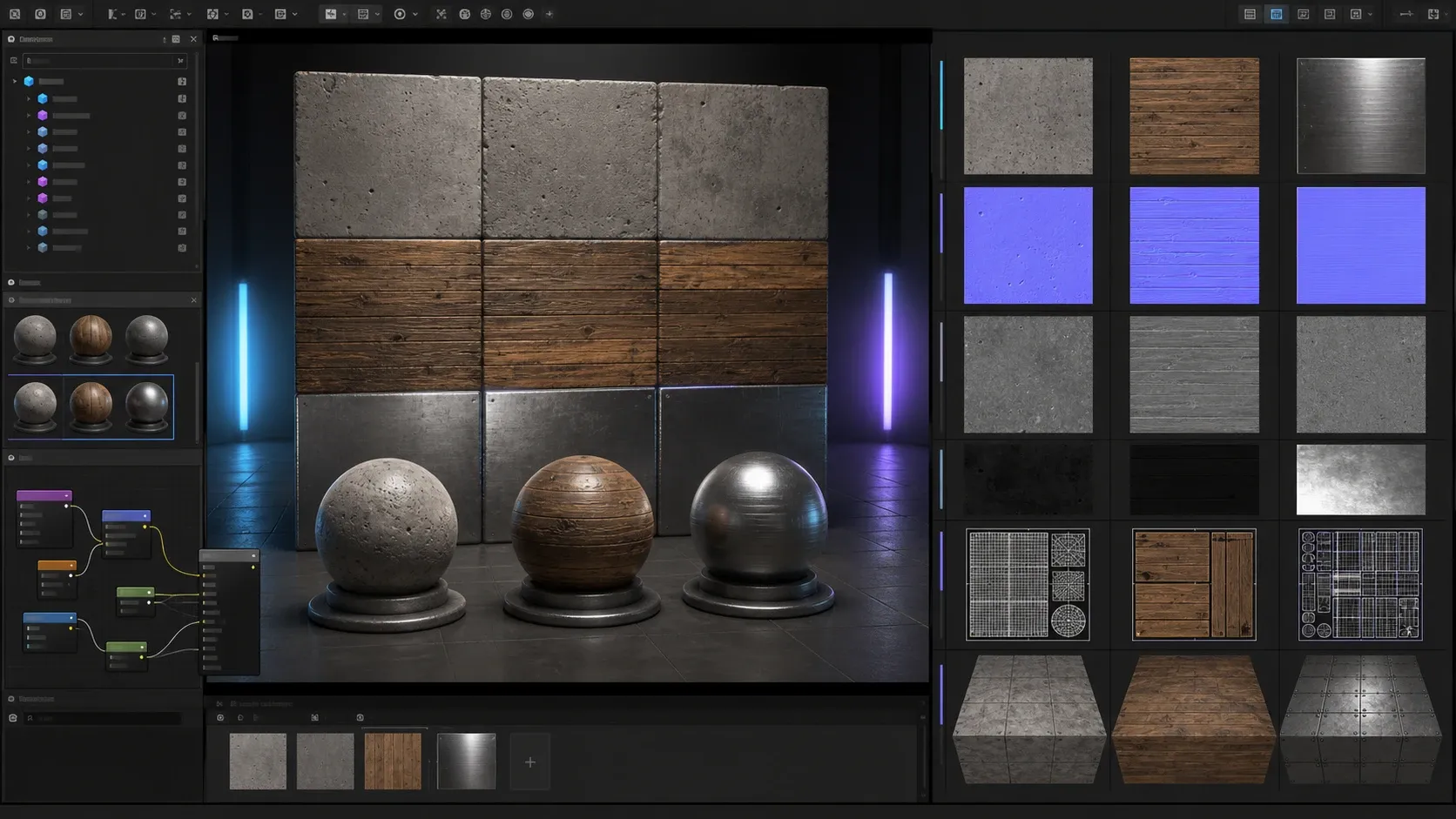1456x819 pixels.
Task: Close the outliner tree panel with its X
Action: (x=193, y=39)
